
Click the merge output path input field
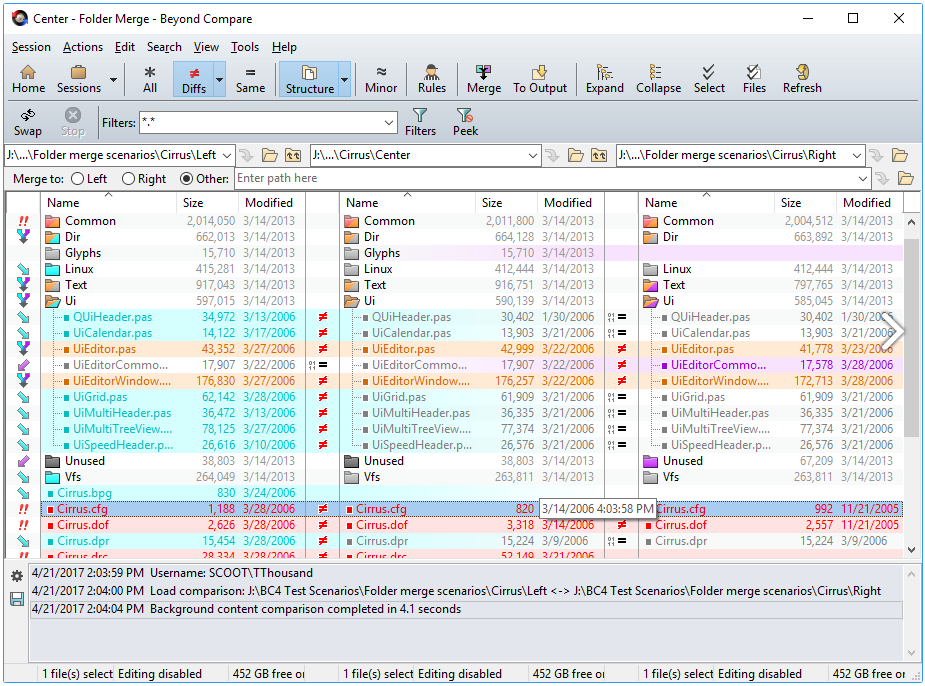tap(551, 179)
